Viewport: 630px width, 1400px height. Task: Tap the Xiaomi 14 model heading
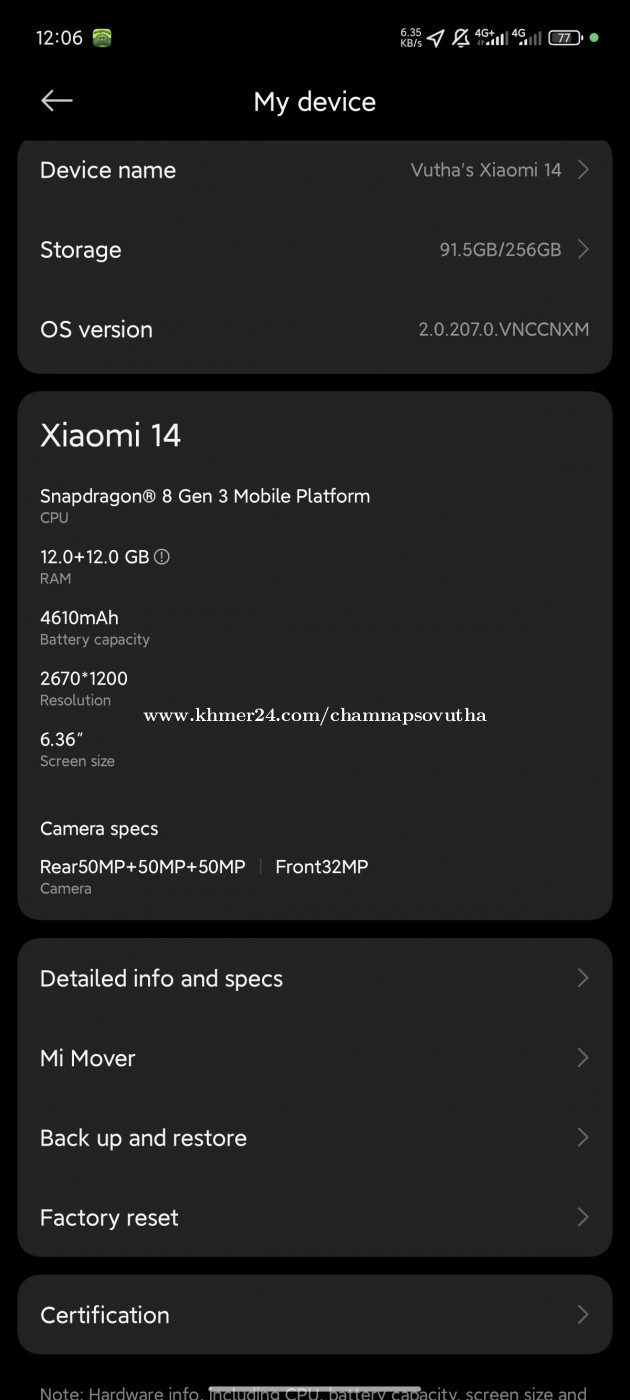(110, 435)
